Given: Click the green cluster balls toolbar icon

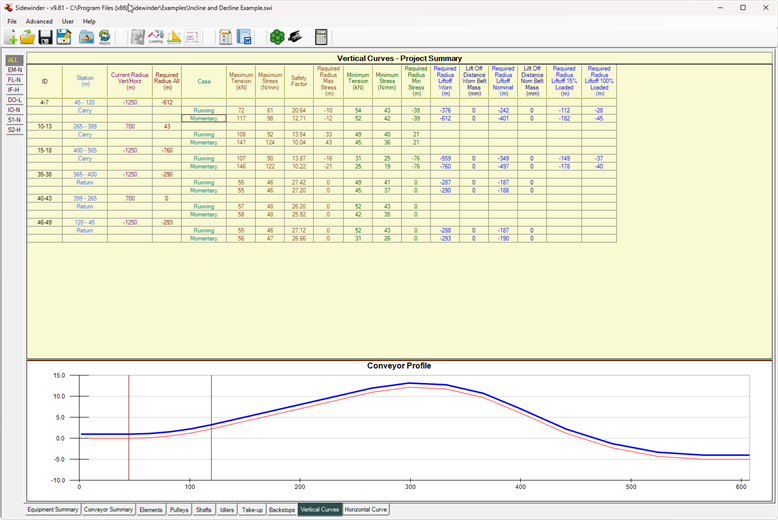Looking at the screenshot, I should [277, 37].
